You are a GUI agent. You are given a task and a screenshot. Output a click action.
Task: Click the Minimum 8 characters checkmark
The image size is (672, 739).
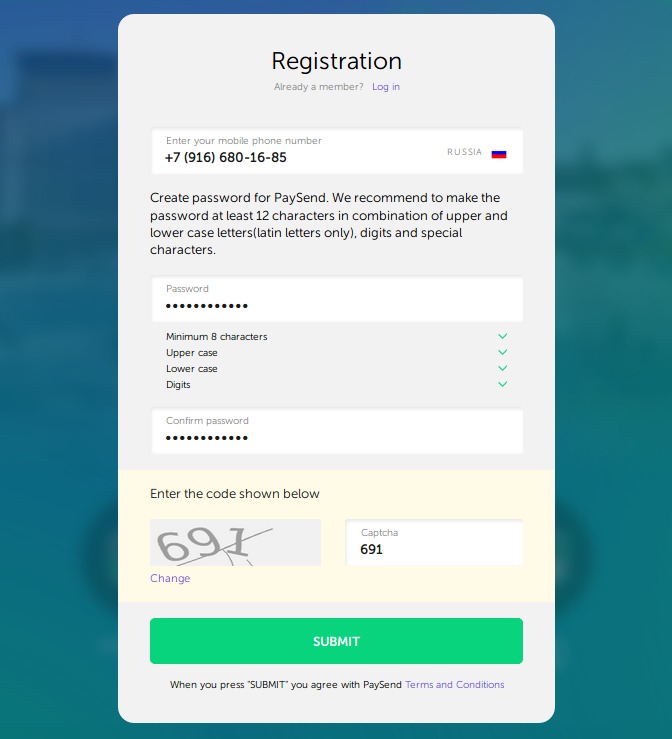pyautogui.click(x=502, y=336)
